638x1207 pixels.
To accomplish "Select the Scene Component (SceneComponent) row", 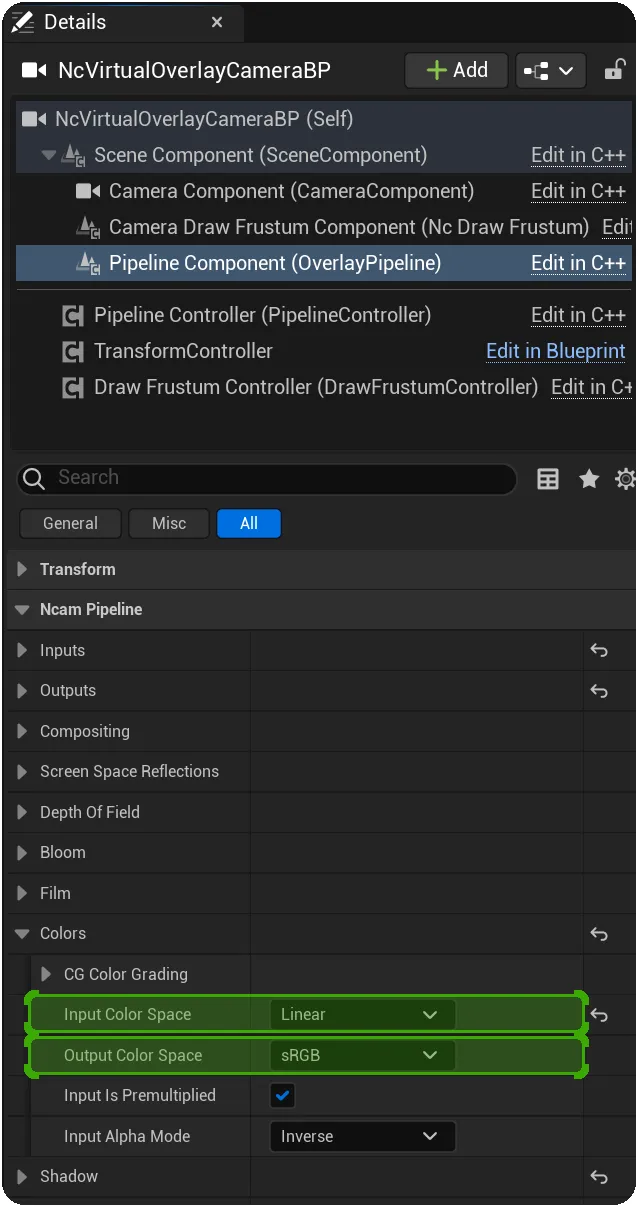I will 322,155.
